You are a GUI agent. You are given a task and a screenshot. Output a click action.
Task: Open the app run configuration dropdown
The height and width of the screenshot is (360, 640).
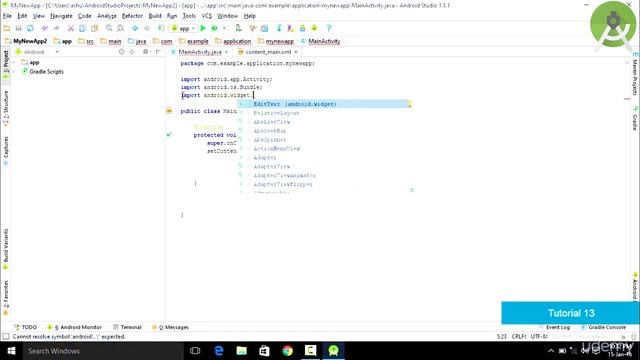click(x=183, y=29)
